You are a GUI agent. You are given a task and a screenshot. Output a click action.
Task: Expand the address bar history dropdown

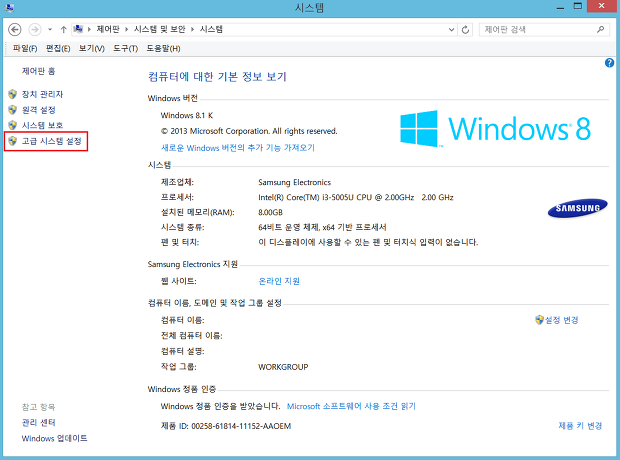click(451, 29)
